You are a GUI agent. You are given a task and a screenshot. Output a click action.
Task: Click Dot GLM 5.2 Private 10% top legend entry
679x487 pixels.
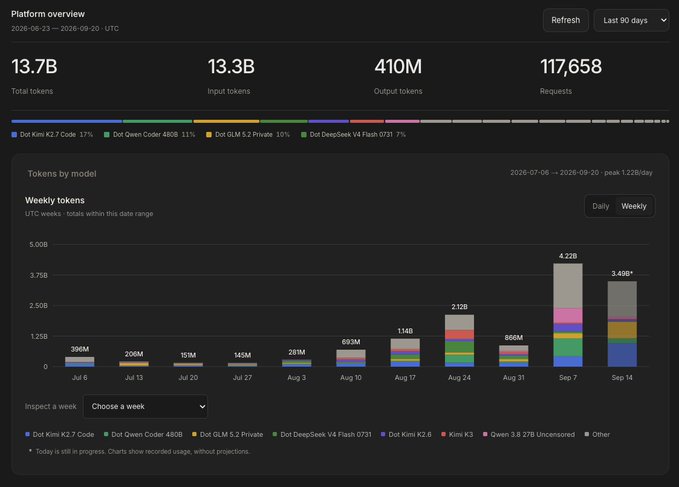point(248,135)
